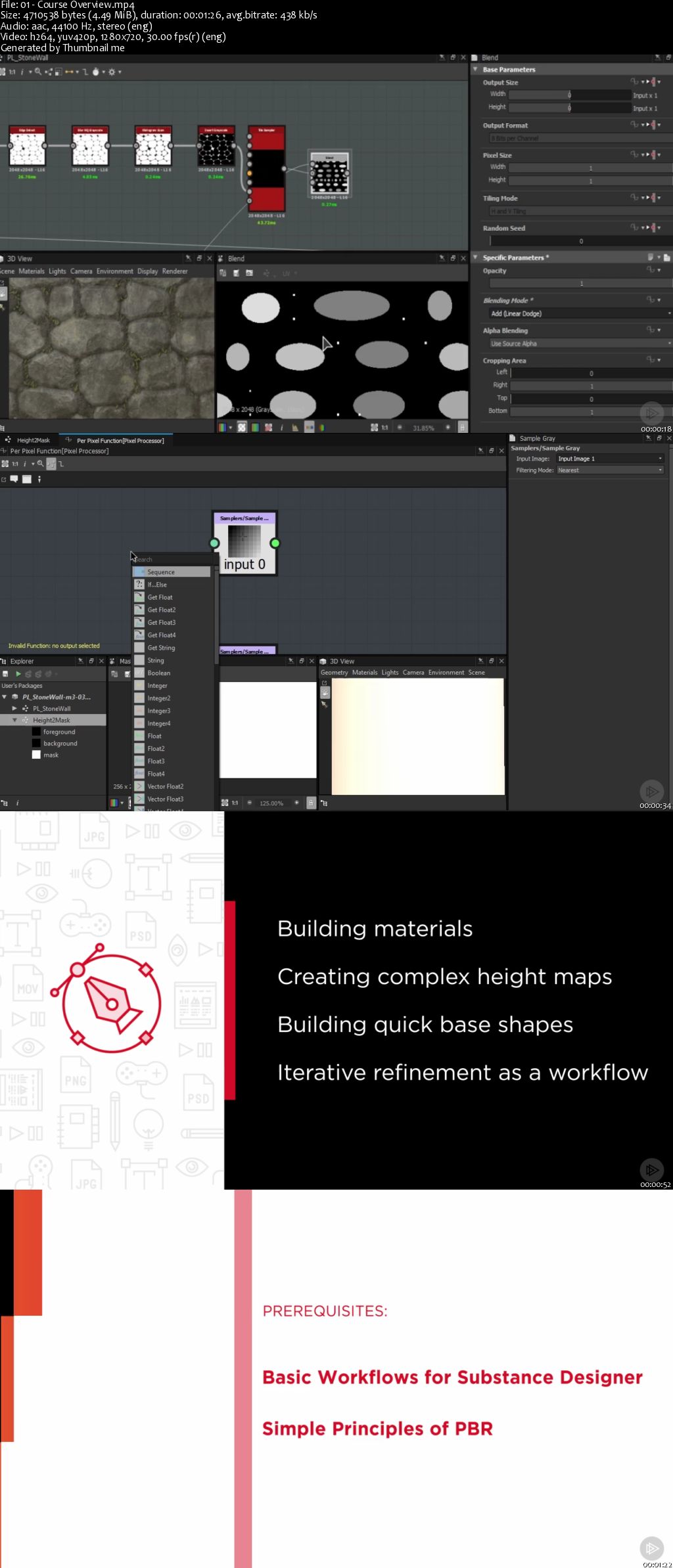Viewport: 673px width, 1568px height.
Task: Click the white mask swatch in Explorer
Action: (36, 755)
